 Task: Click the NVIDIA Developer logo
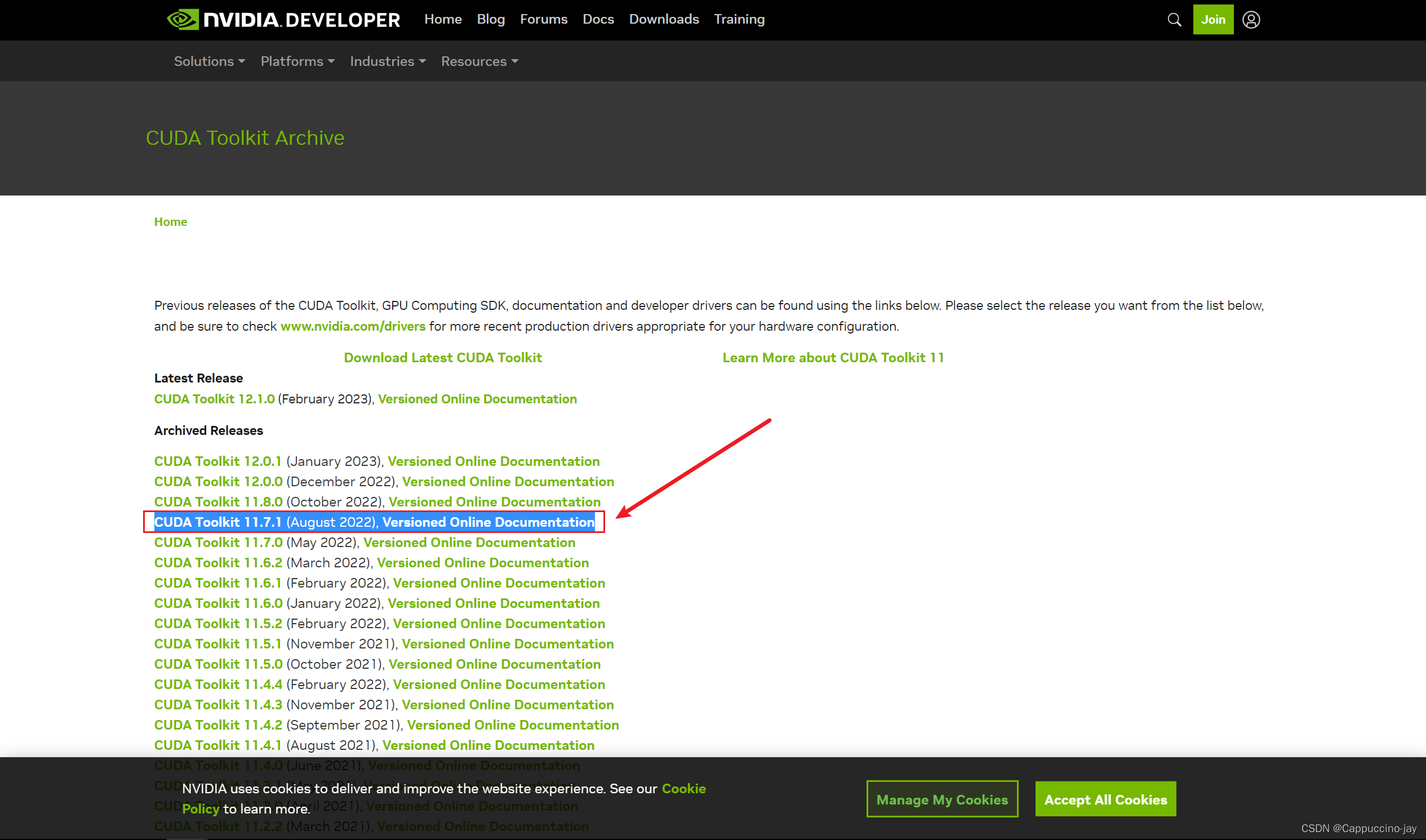click(283, 20)
